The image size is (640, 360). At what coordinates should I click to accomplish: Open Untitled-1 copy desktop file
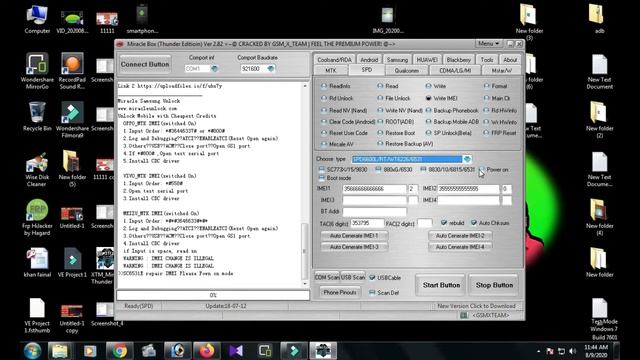click(72, 319)
